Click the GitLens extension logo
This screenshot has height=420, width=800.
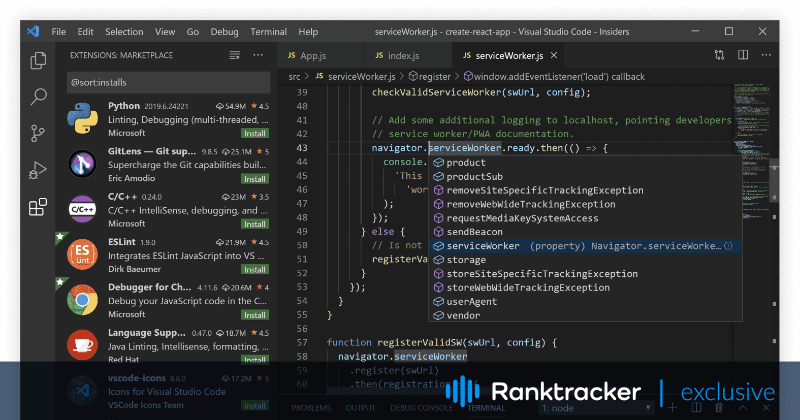(x=82, y=164)
